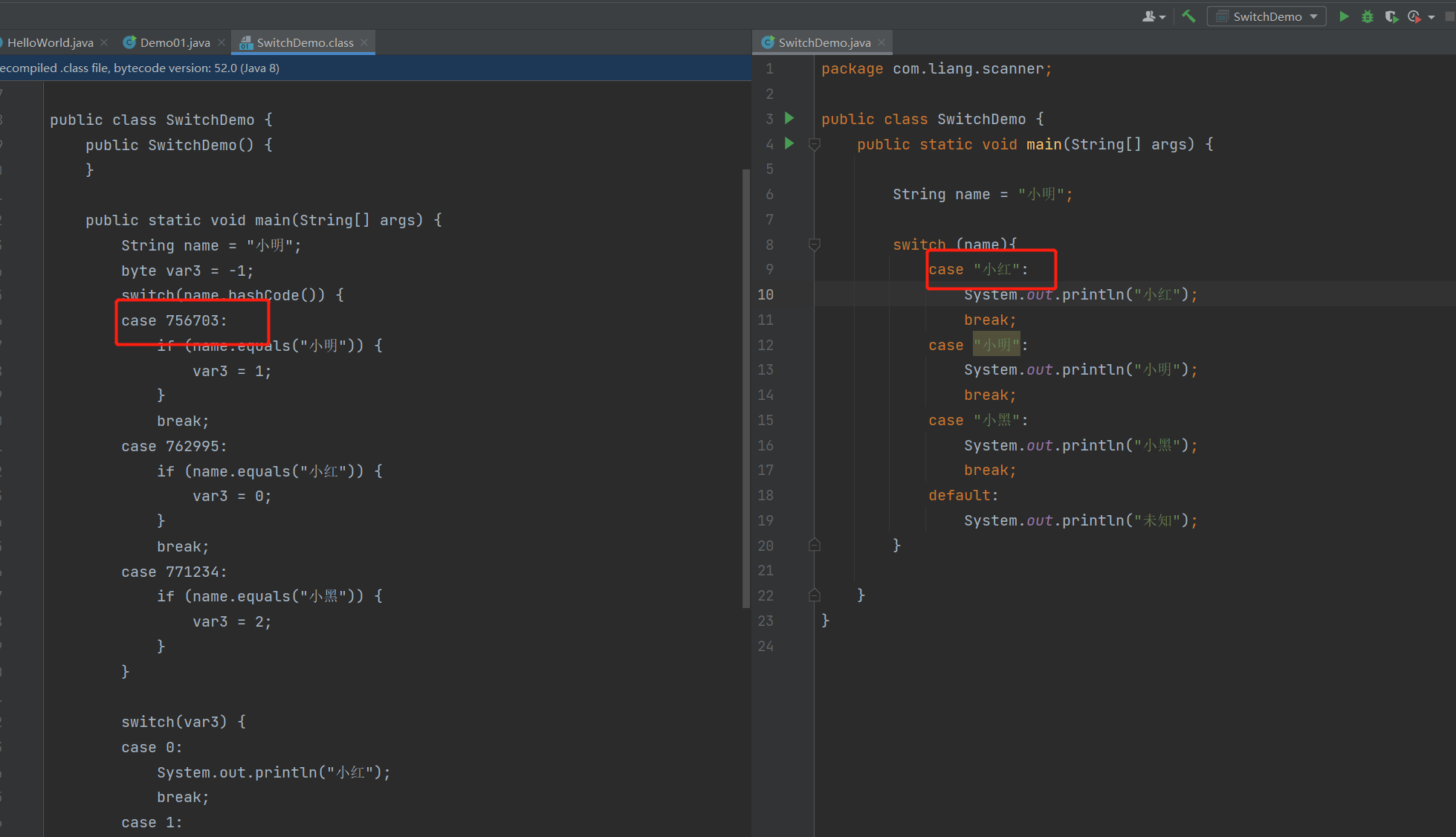Collapse the switch block fold marker
The height and width of the screenshot is (837, 1456).
tap(815, 244)
